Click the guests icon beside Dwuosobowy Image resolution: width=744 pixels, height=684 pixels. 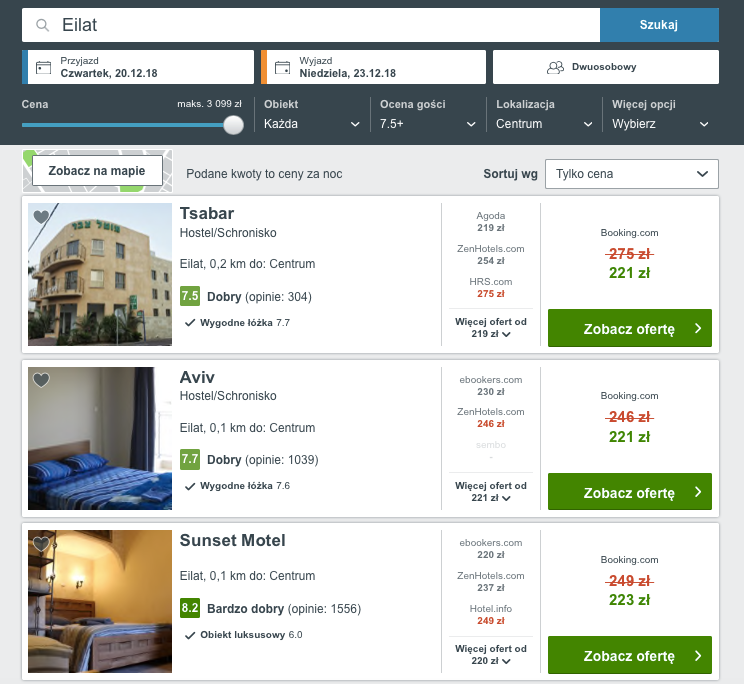[x=555, y=67]
